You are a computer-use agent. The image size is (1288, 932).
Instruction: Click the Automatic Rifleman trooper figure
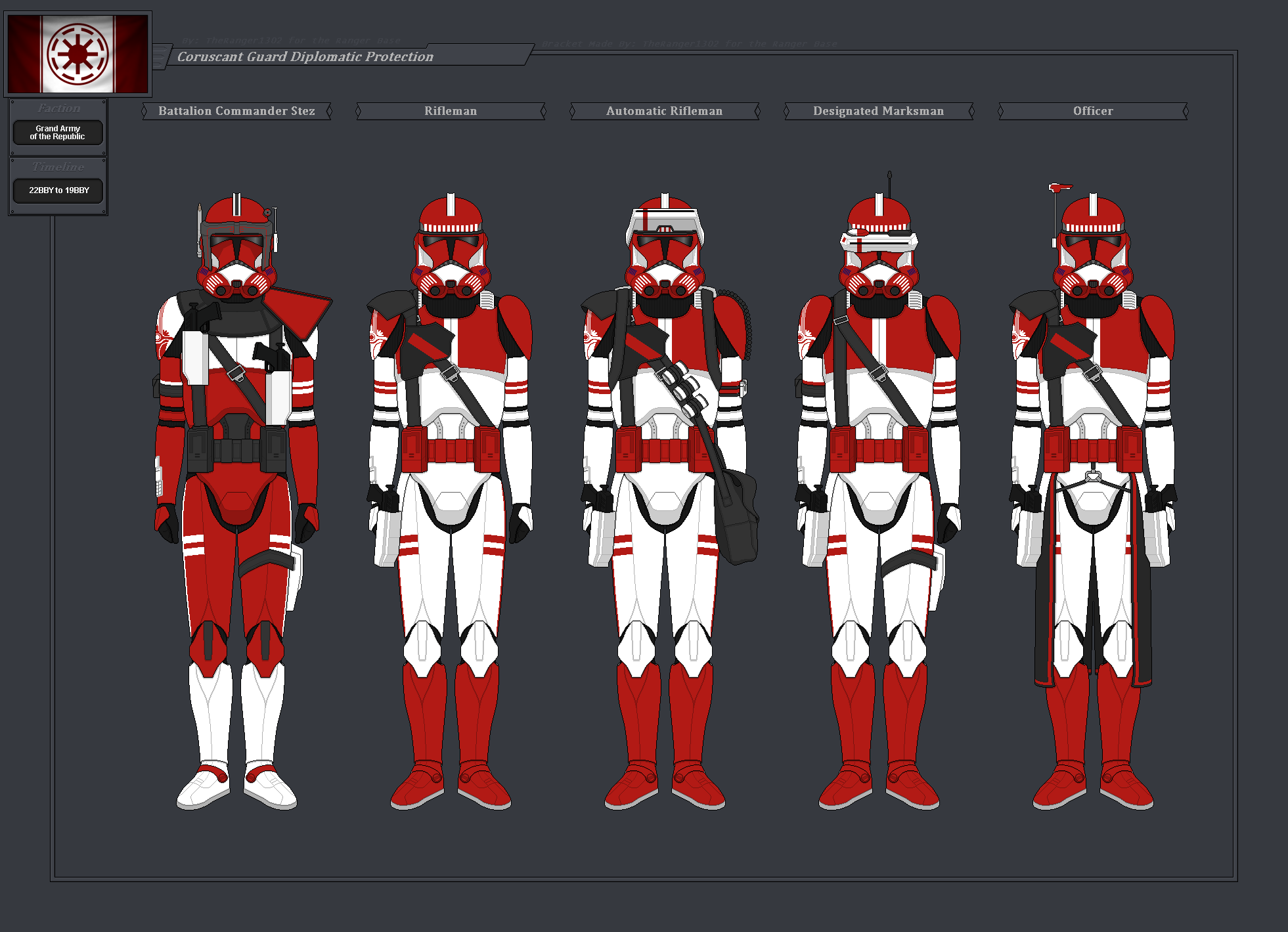[x=669, y=501]
